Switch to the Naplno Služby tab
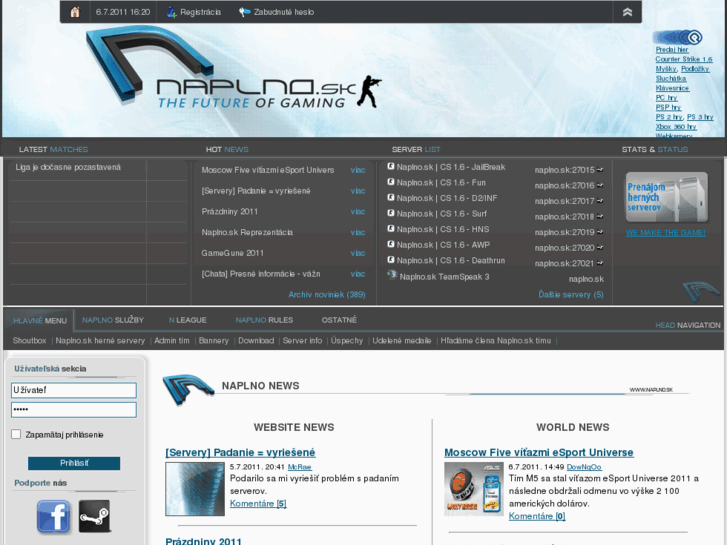727x545 pixels. coord(113,320)
